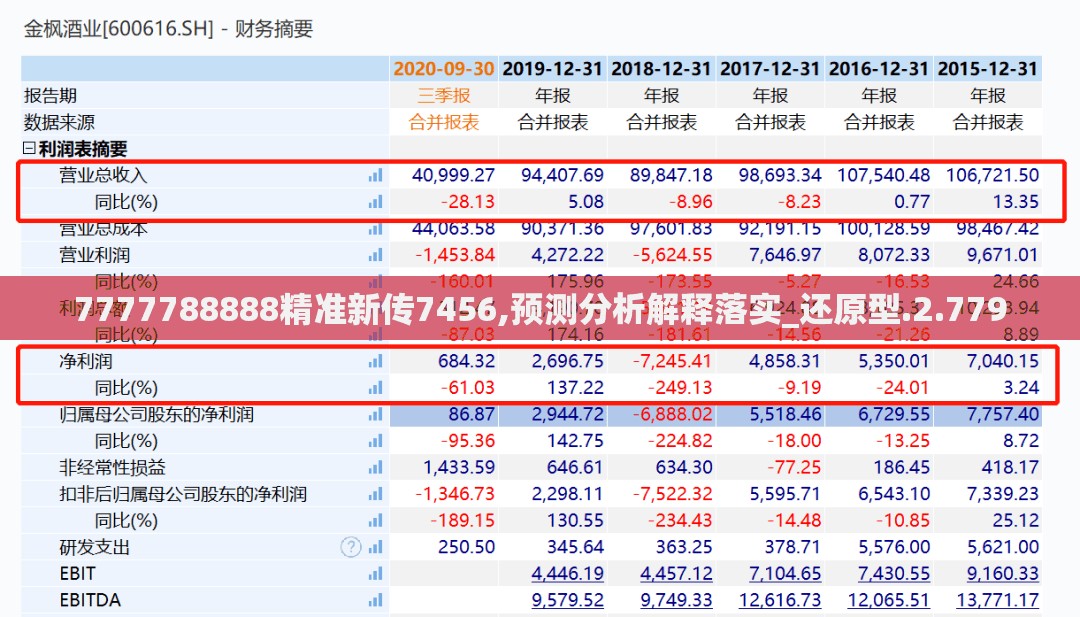The width and height of the screenshot is (1080, 617).
Task: Open chart icon for 归属母公司 同比(%) row
Action: coord(375,441)
